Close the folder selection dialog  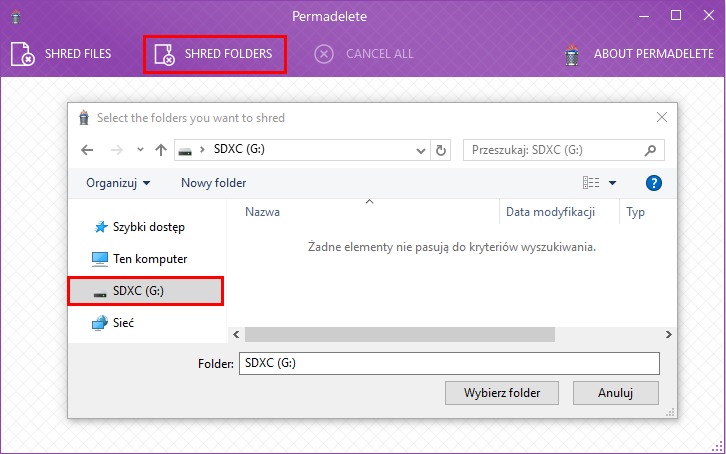click(x=662, y=118)
